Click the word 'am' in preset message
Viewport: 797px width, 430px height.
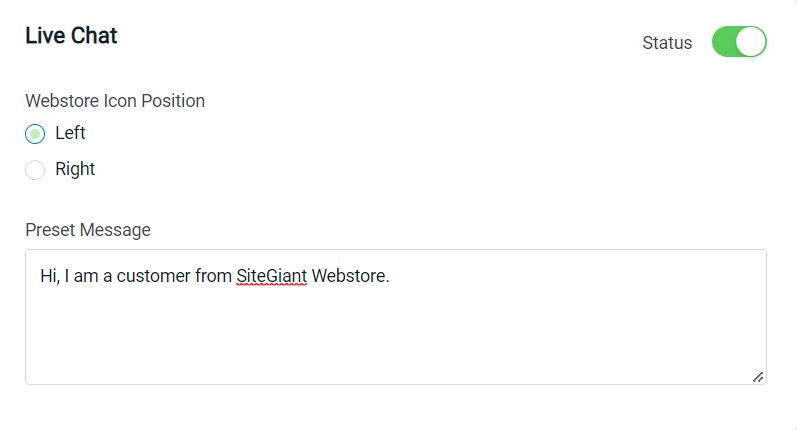coord(85,276)
